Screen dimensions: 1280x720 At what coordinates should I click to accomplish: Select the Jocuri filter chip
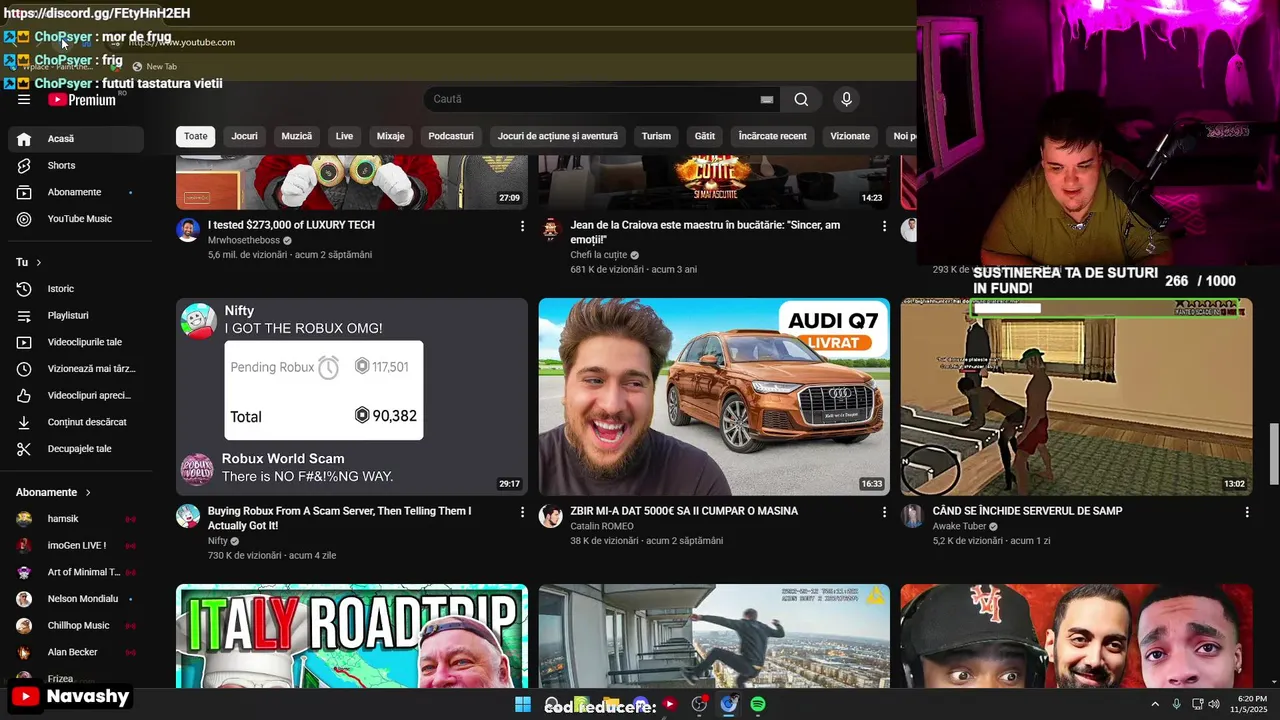point(244,136)
